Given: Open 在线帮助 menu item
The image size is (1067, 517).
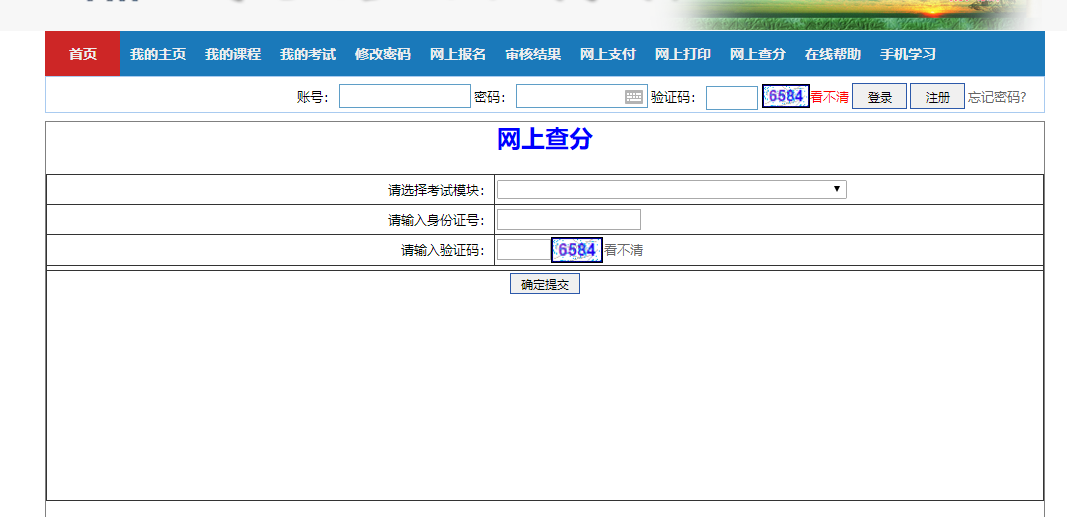Looking at the screenshot, I should (832, 54).
